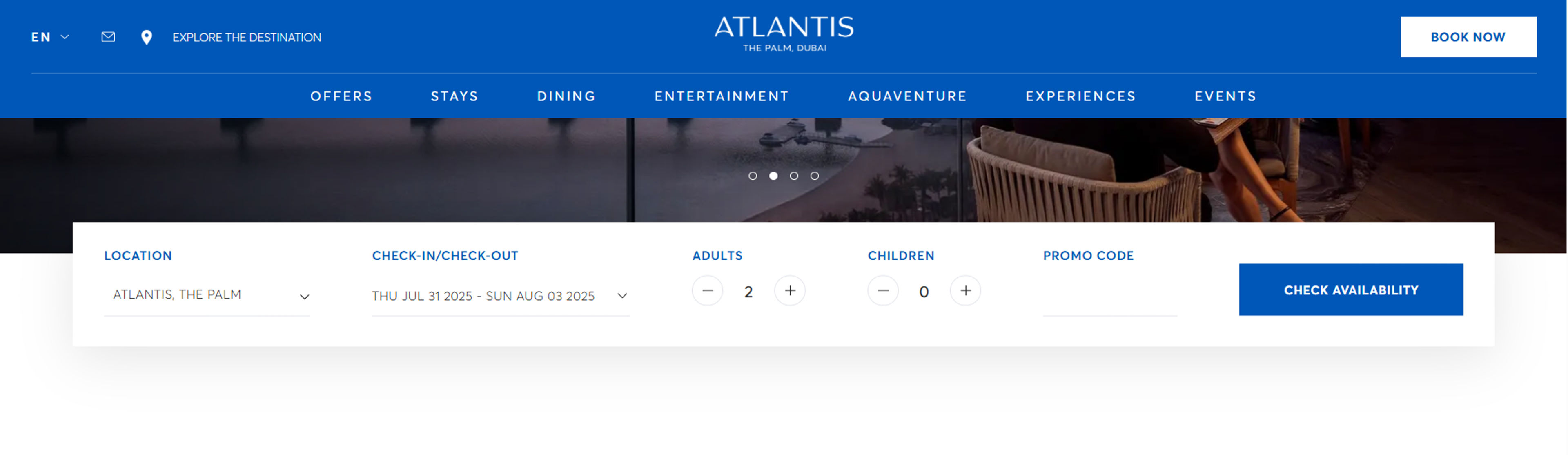The width and height of the screenshot is (1568, 455).
Task: Open the Entertainment menu
Action: [x=721, y=96]
